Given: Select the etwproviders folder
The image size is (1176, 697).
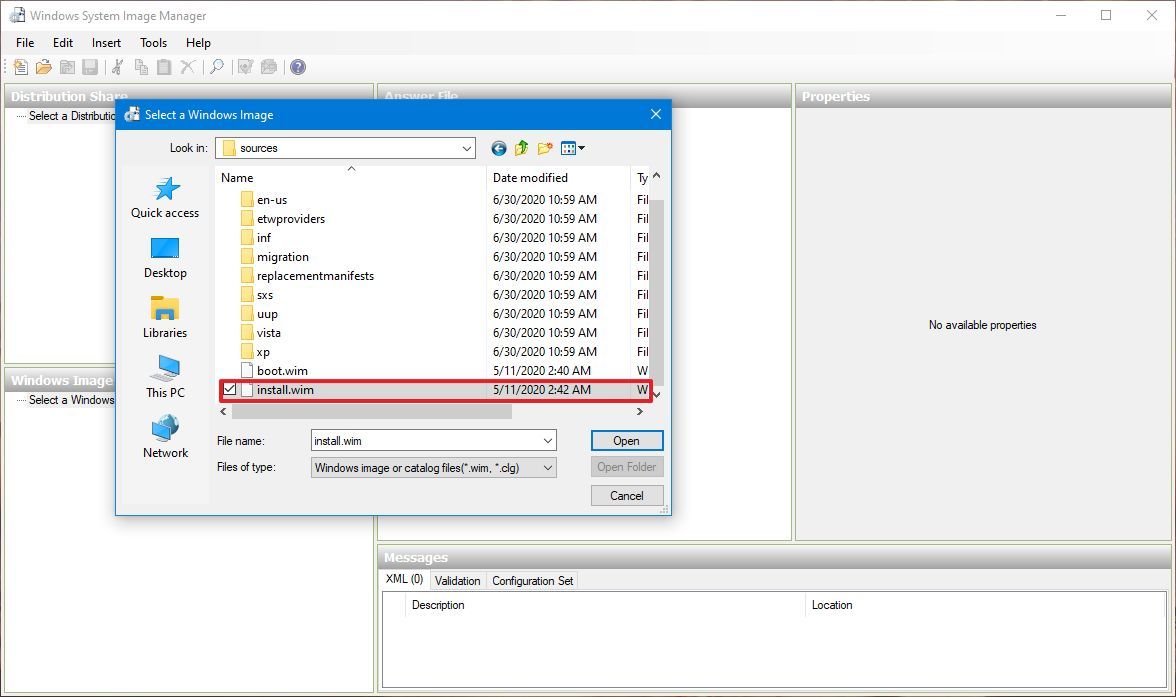Looking at the screenshot, I should coord(290,218).
